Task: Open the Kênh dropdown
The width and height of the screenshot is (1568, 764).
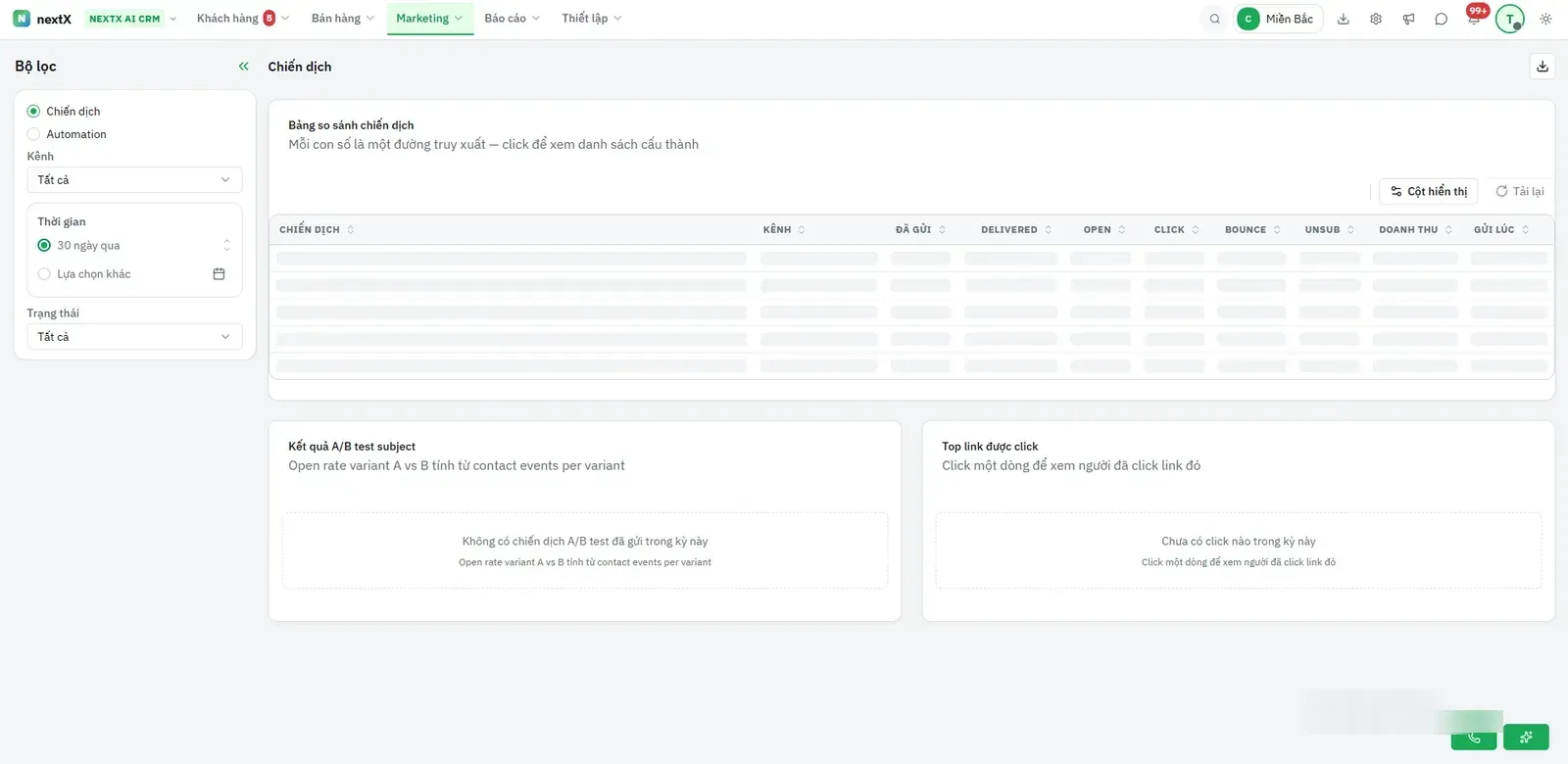Action: point(134,180)
